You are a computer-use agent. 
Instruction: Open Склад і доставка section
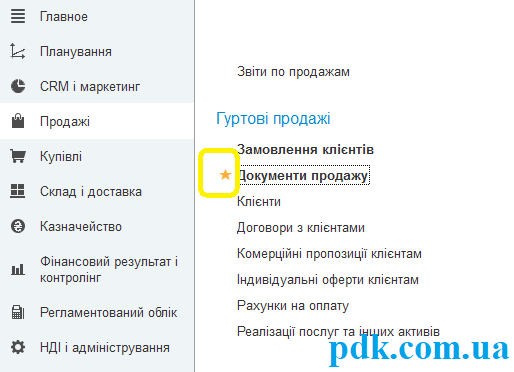91,191
